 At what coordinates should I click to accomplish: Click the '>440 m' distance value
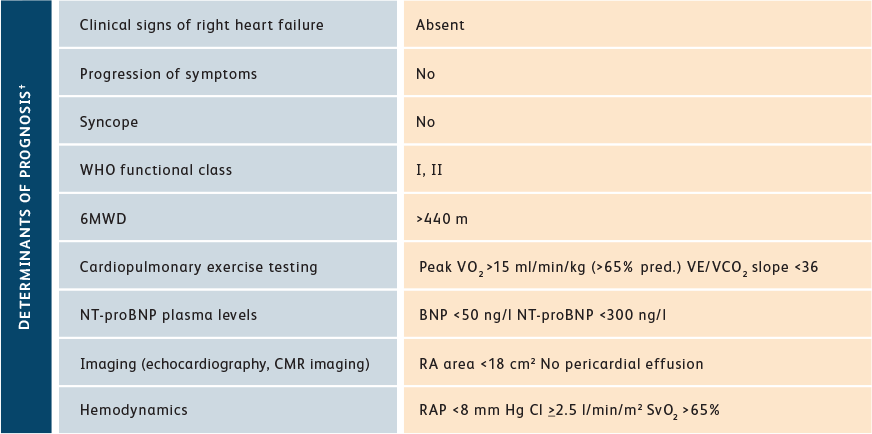pyautogui.click(x=442, y=219)
